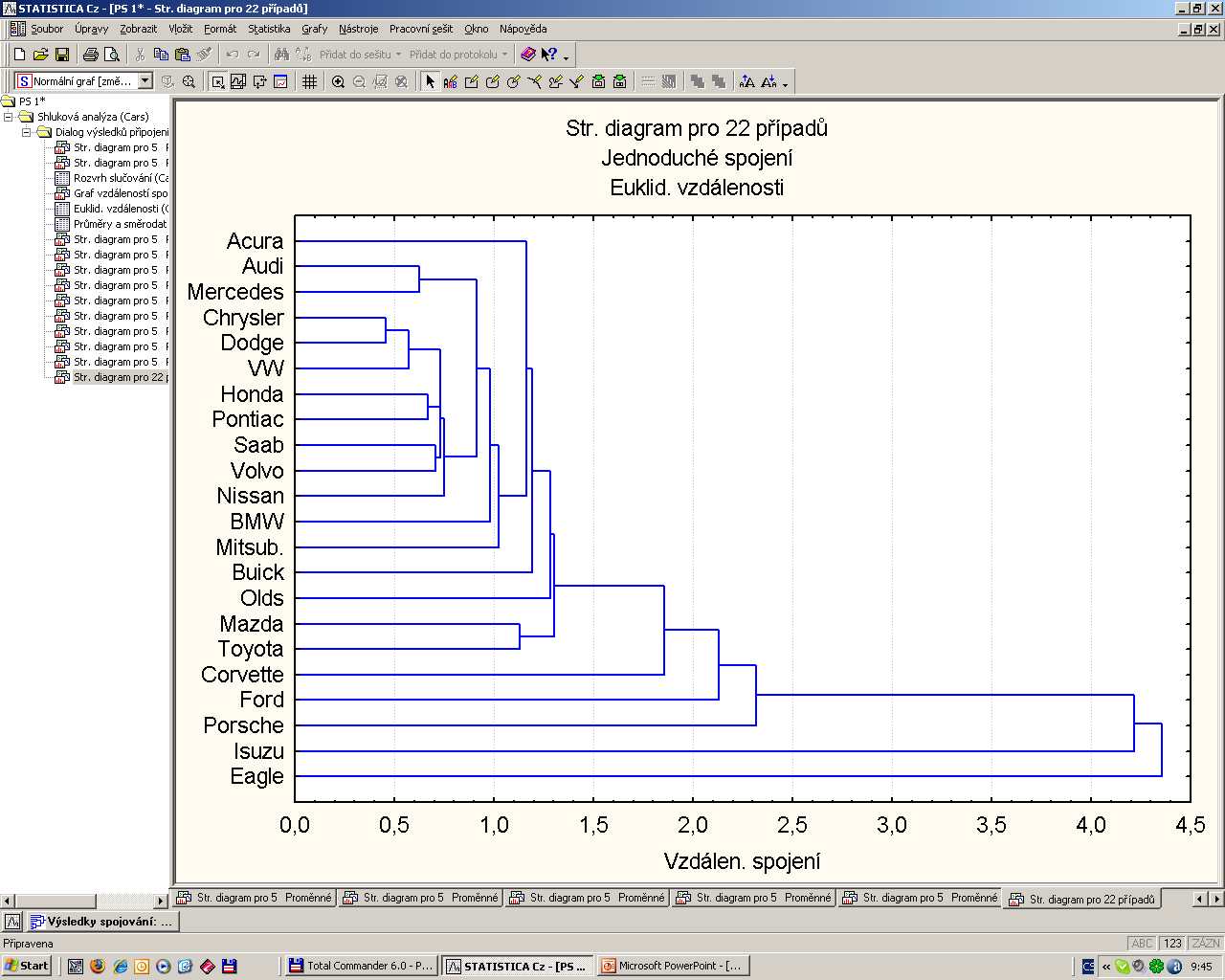Activate context help pointer with question mark

point(548,55)
